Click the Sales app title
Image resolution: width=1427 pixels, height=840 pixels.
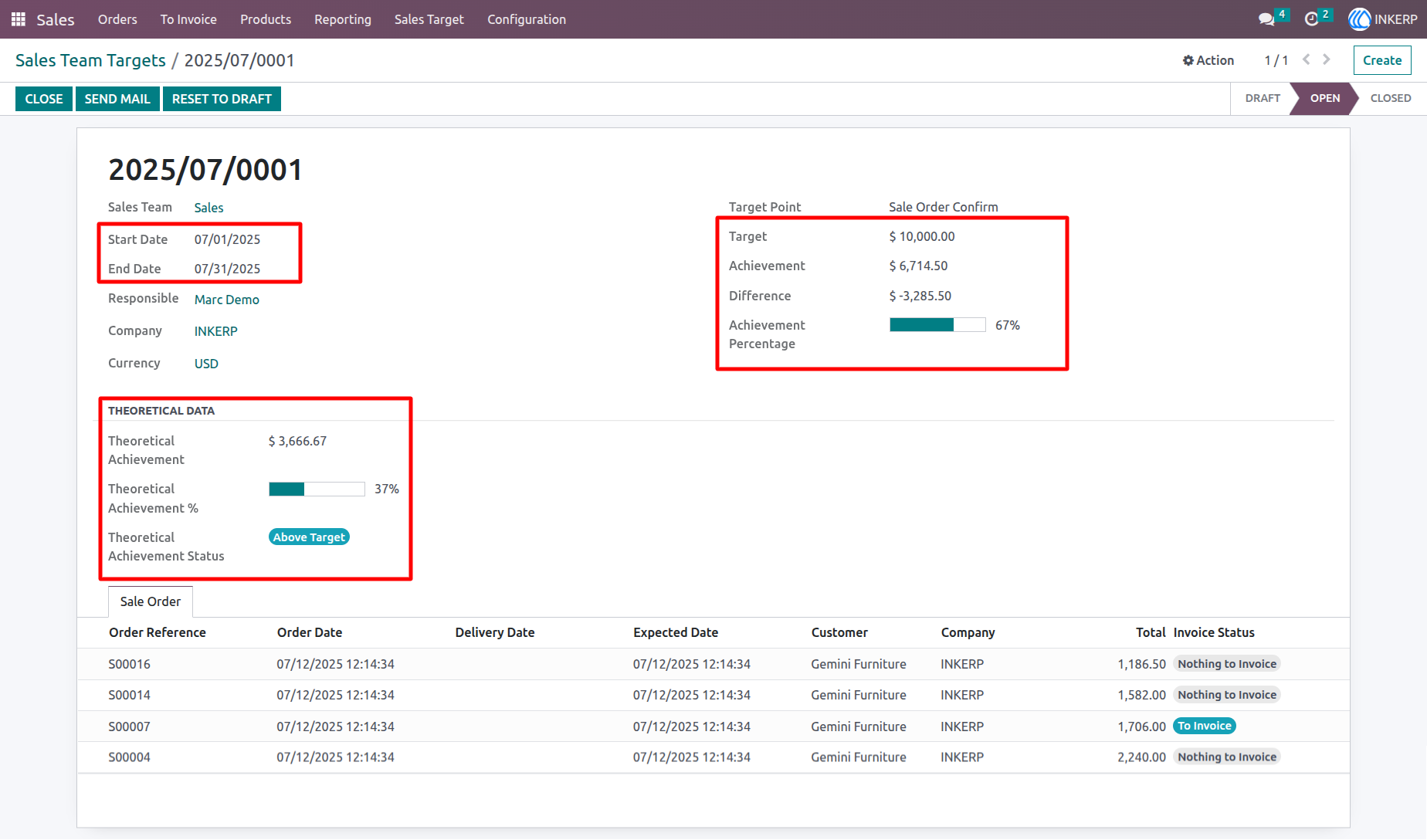(56, 19)
